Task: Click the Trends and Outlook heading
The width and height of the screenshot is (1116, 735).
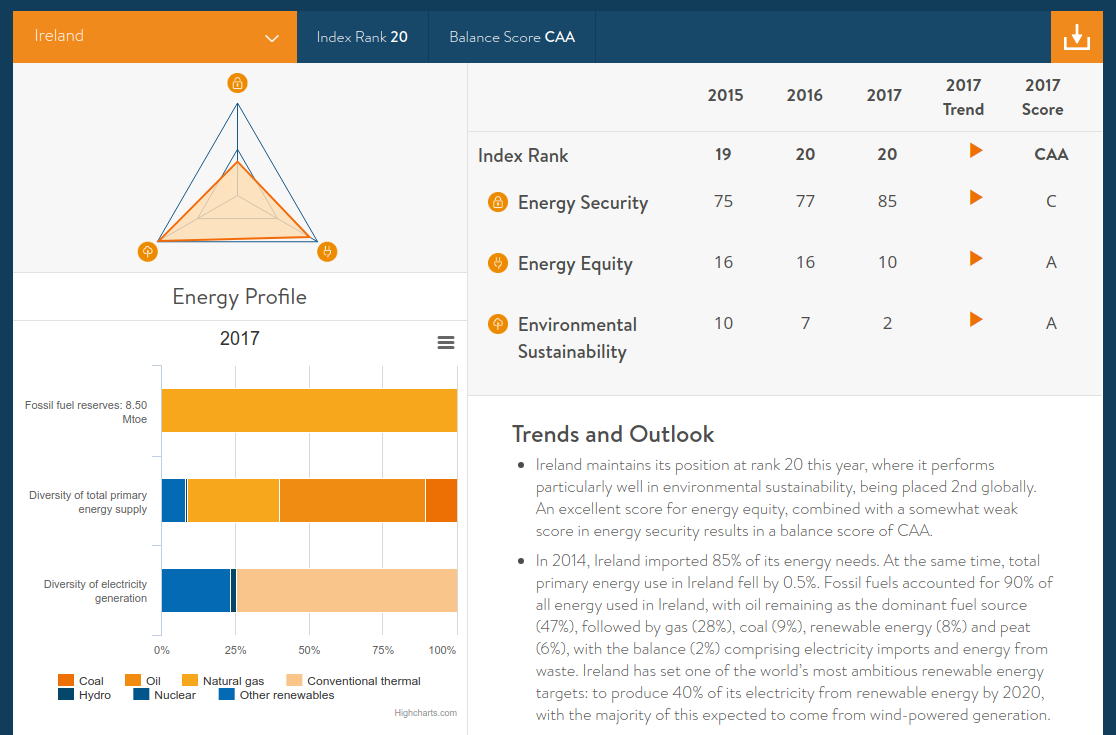Action: tap(613, 434)
